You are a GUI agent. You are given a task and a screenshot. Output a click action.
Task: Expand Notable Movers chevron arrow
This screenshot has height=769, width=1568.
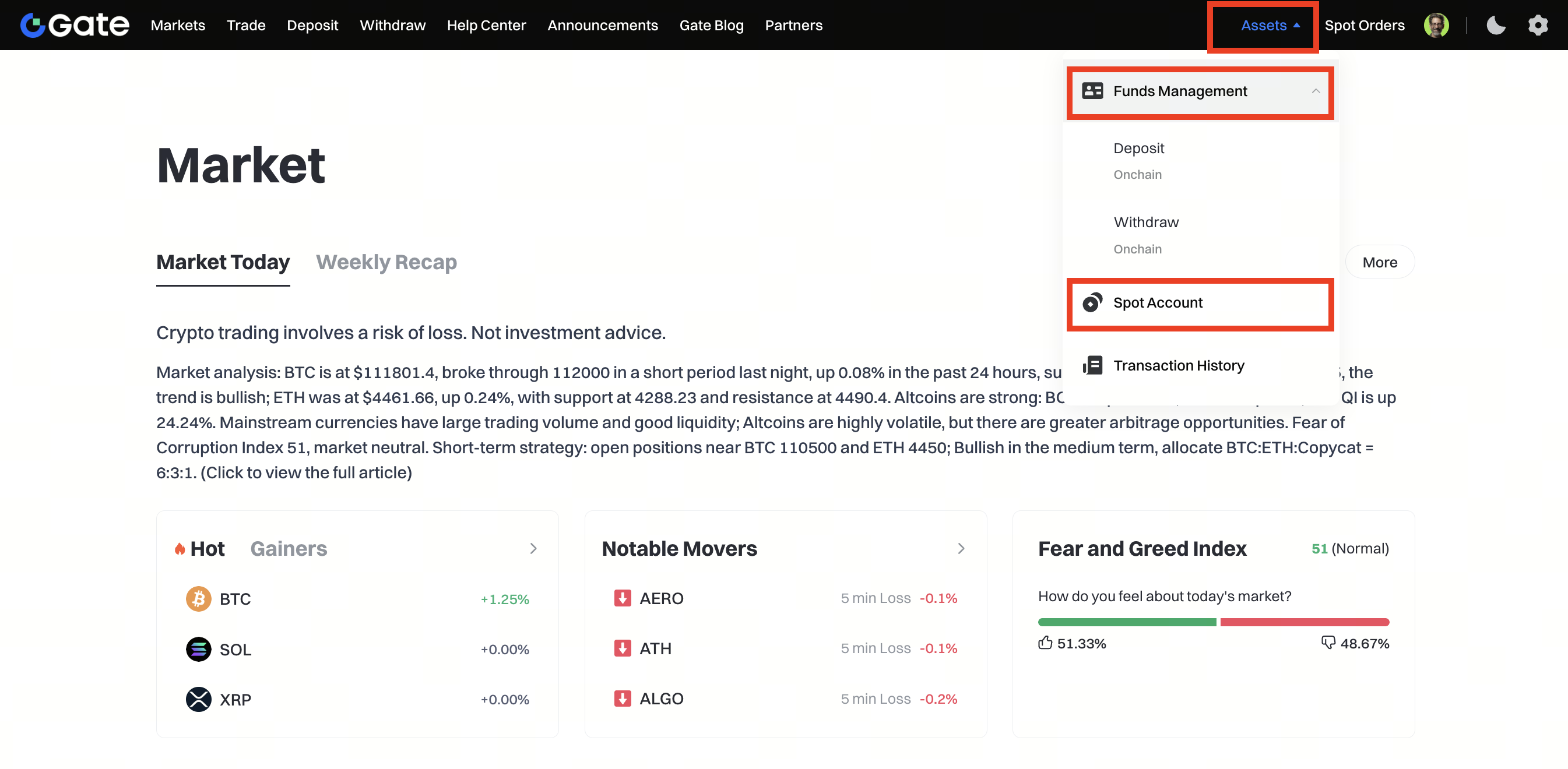961,548
